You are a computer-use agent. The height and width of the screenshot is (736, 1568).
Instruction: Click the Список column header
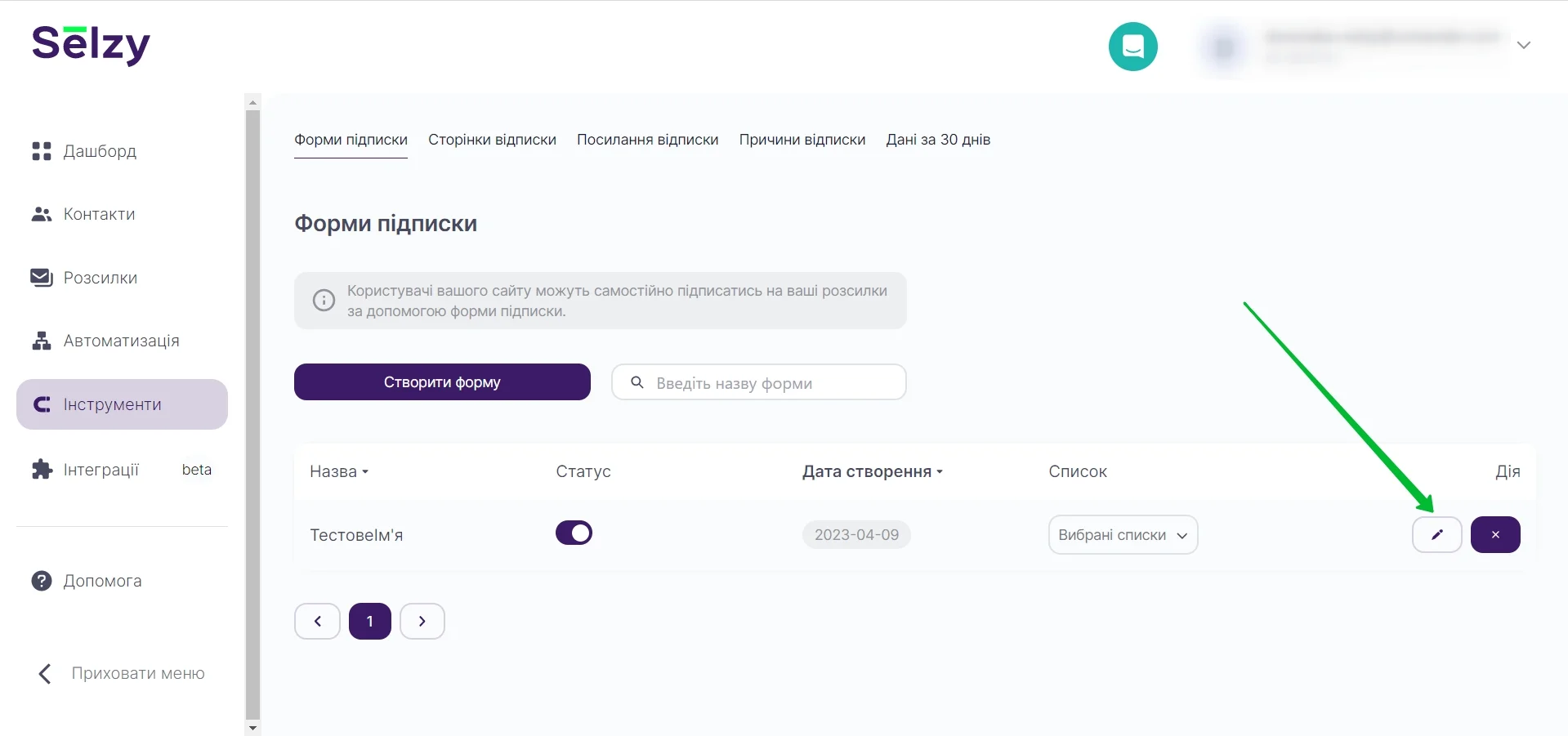(x=1078, y=471)
